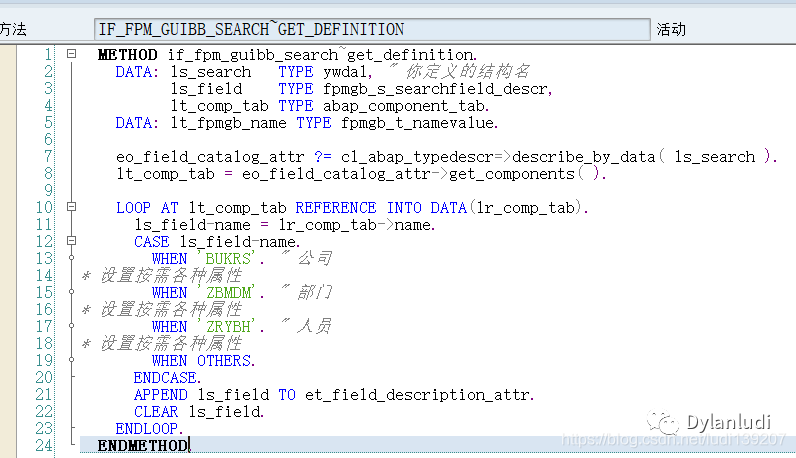Collapse the CASE block fold marker on line 12
796x458 pixels.
pos(72,241)
